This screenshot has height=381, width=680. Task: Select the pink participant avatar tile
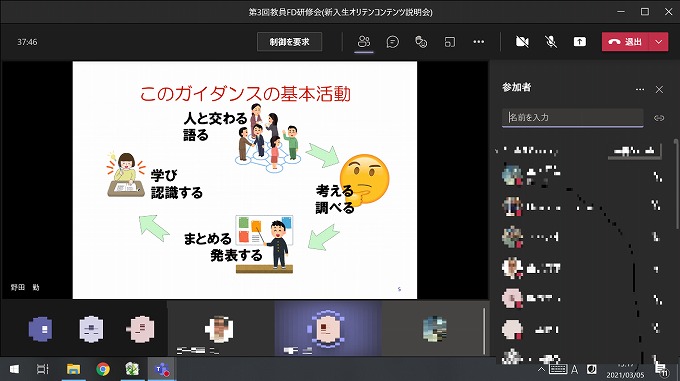click(x=141, y=329)
